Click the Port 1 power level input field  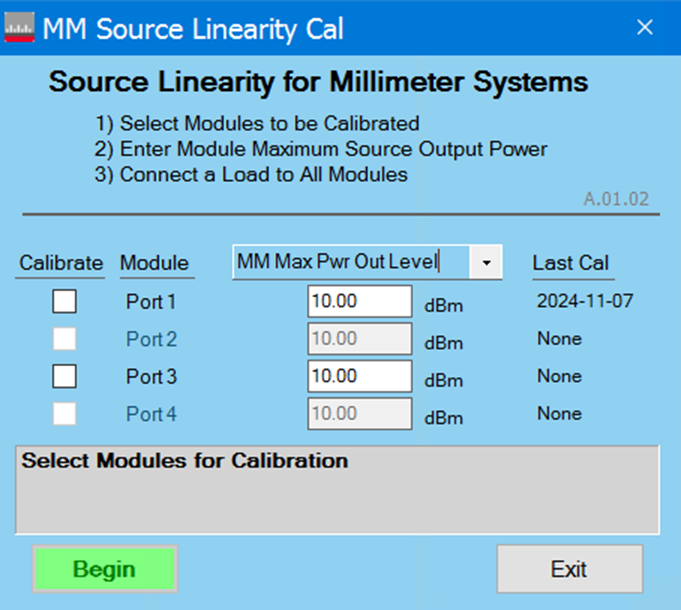pyautogui.click(x=359, y=301)
